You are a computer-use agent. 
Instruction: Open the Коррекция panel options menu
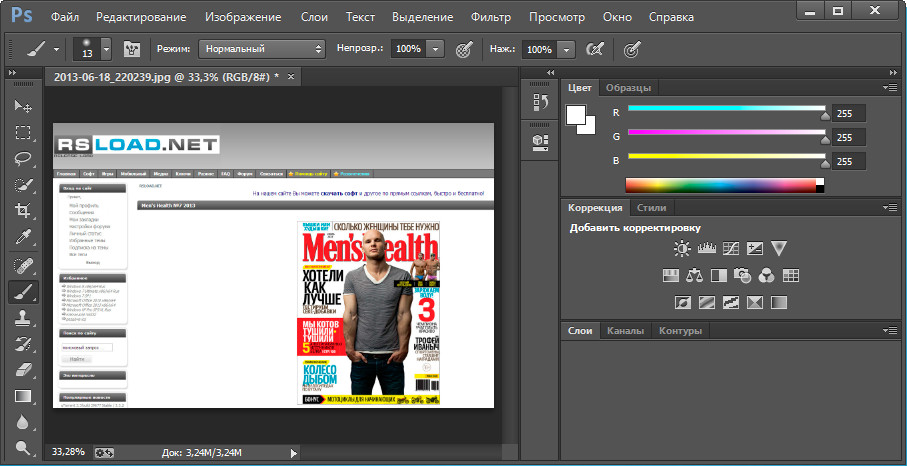point(890,207)
